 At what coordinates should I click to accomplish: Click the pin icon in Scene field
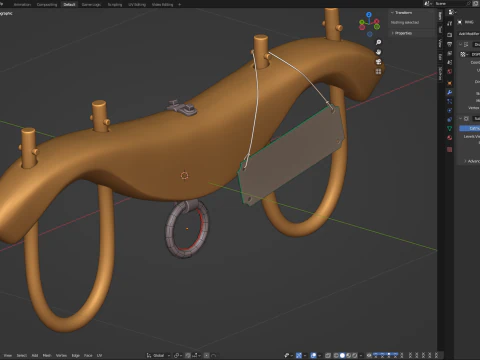click(x=468, y=3)
